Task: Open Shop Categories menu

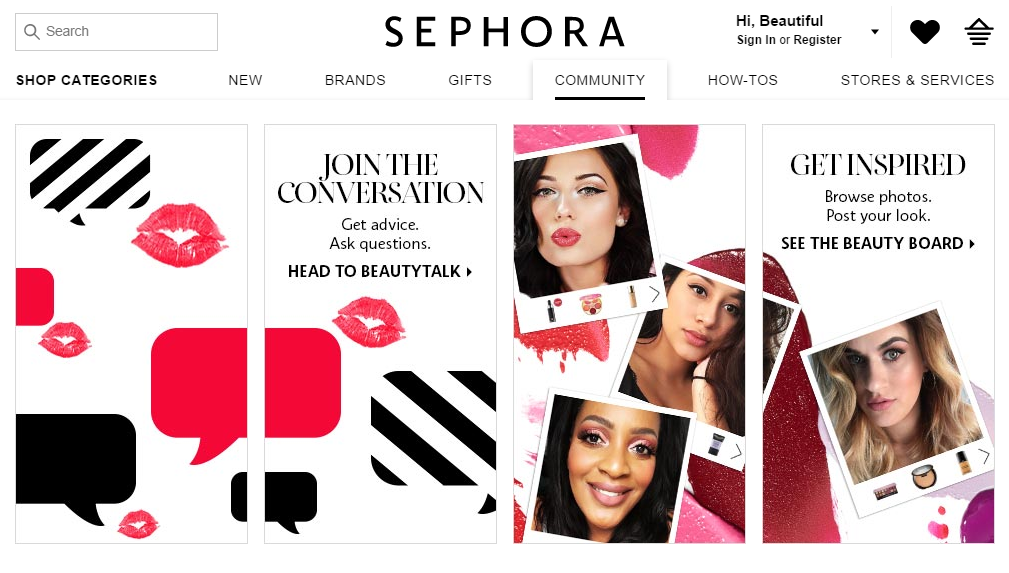Action: coord(86,80)
